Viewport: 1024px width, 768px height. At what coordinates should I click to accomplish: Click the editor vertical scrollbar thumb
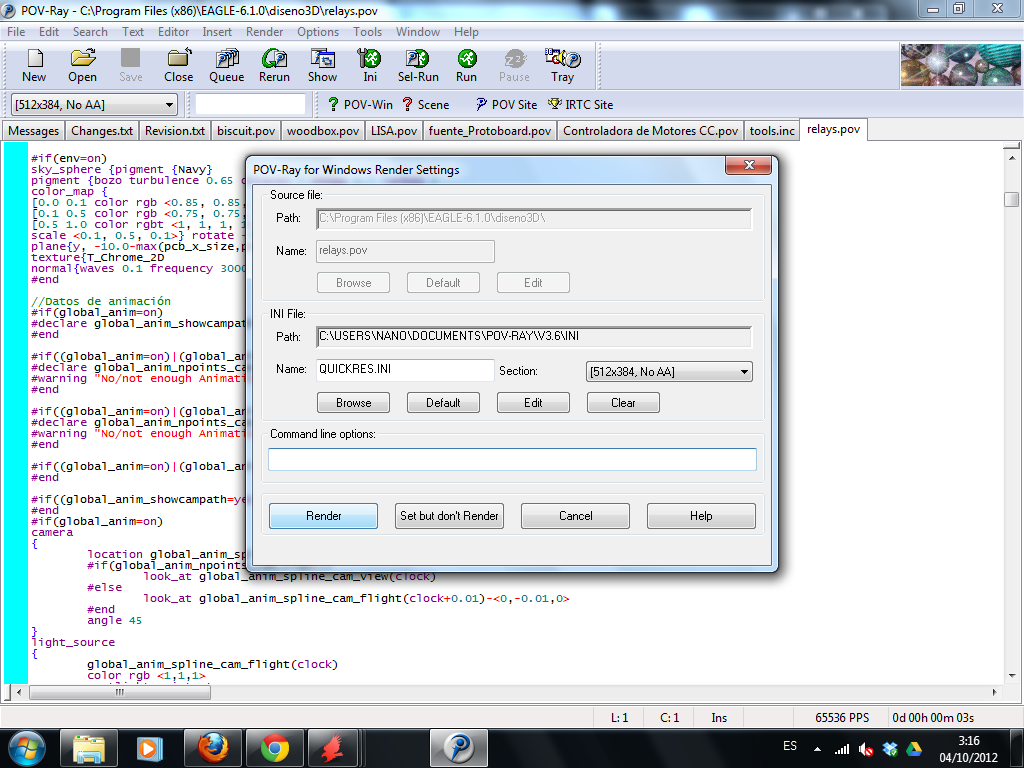[1011, 199]
